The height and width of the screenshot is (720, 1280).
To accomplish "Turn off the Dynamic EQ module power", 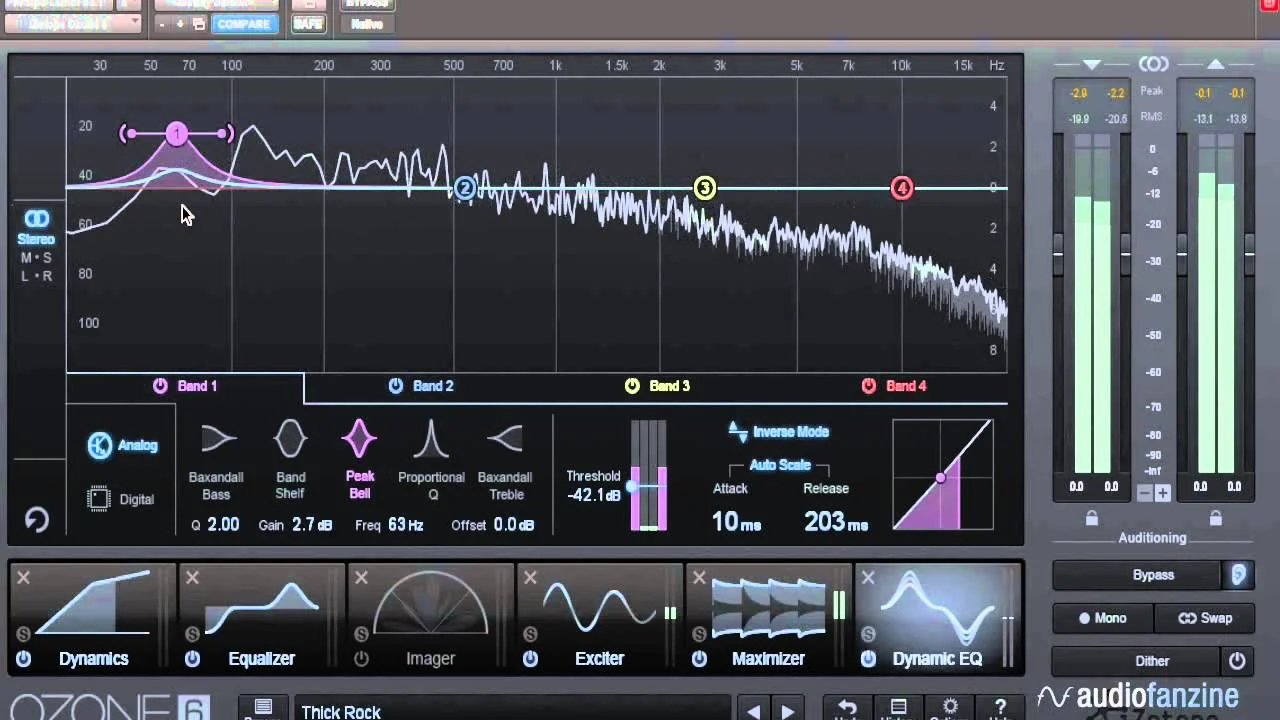I will (x=868, y=659).
